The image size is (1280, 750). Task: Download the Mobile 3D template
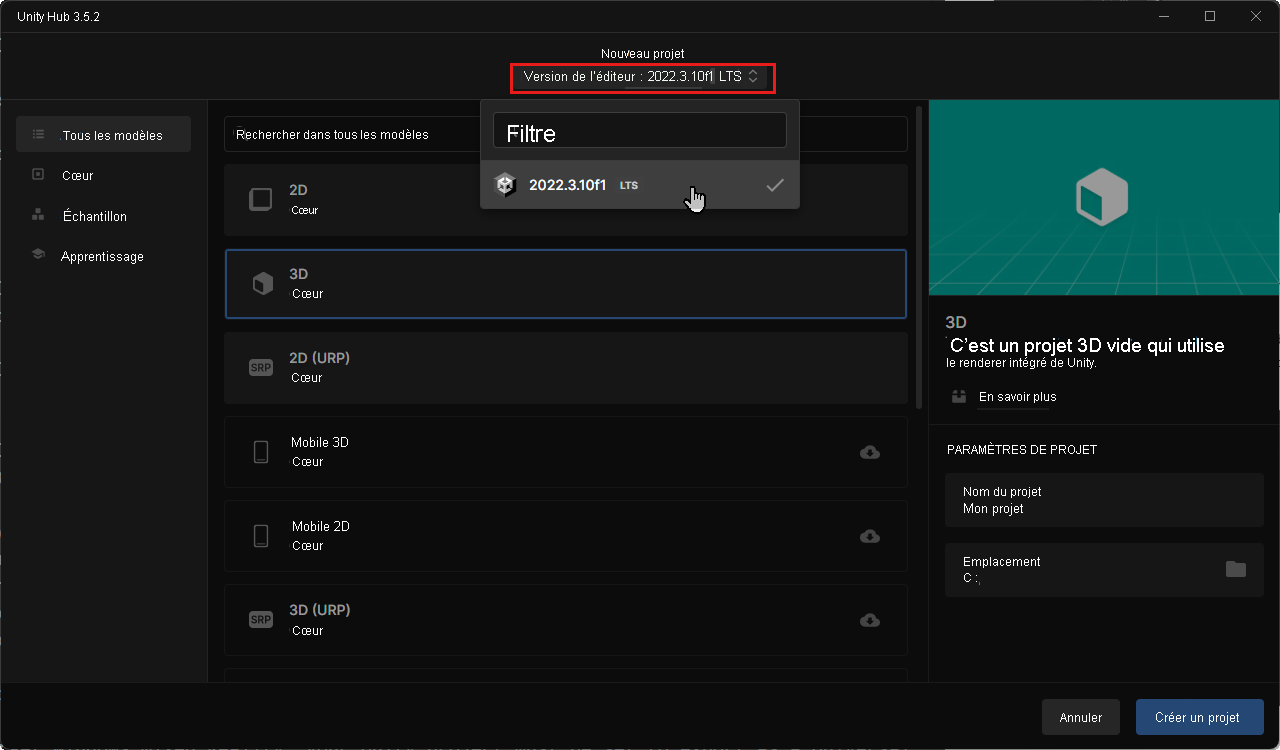[870, 452]
